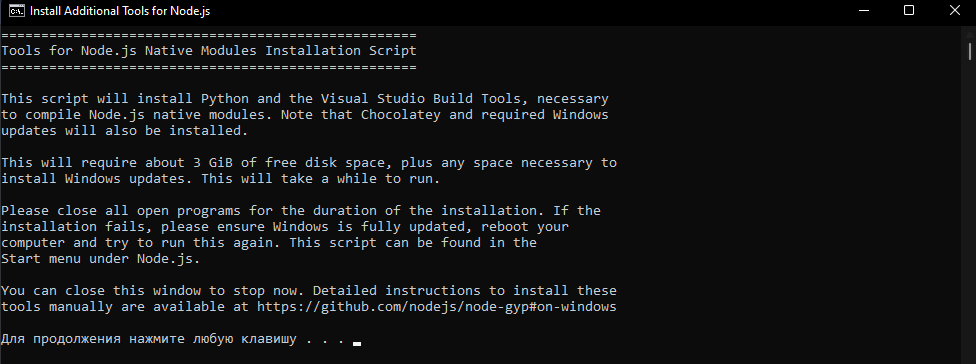This screenshot has height=364, width=976.
Task: Open the console system menu icon
Action: pyautogui.click(x=17, y=11)
